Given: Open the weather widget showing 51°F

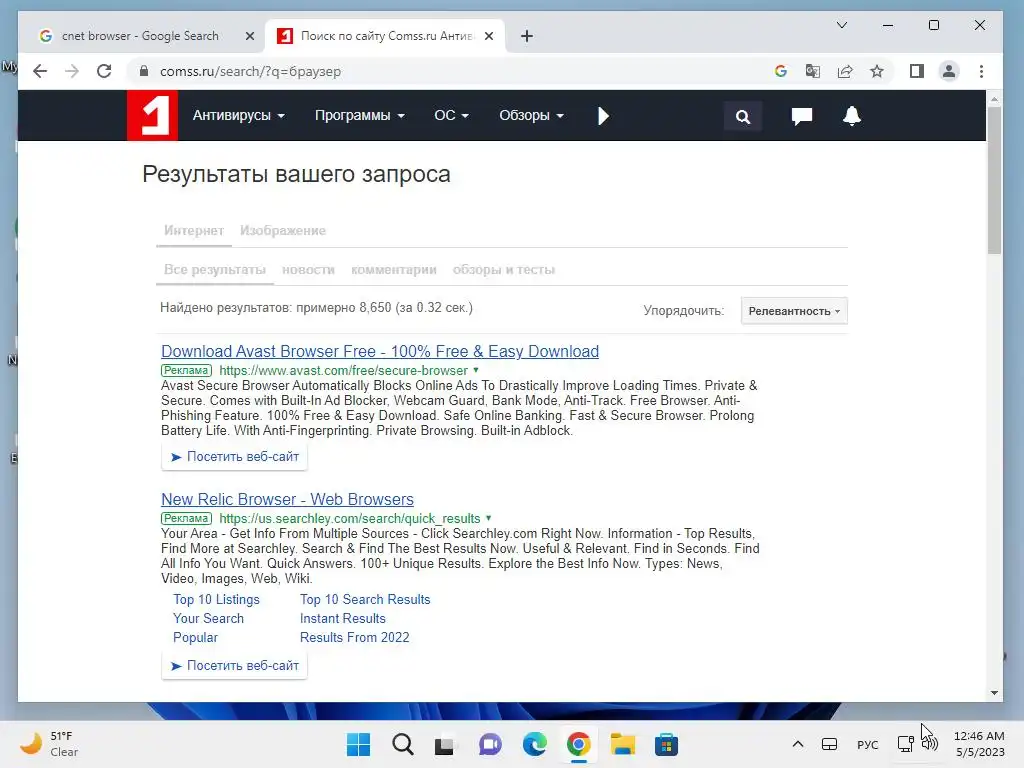Looking at the screenshot, I should tap(49, 744).
